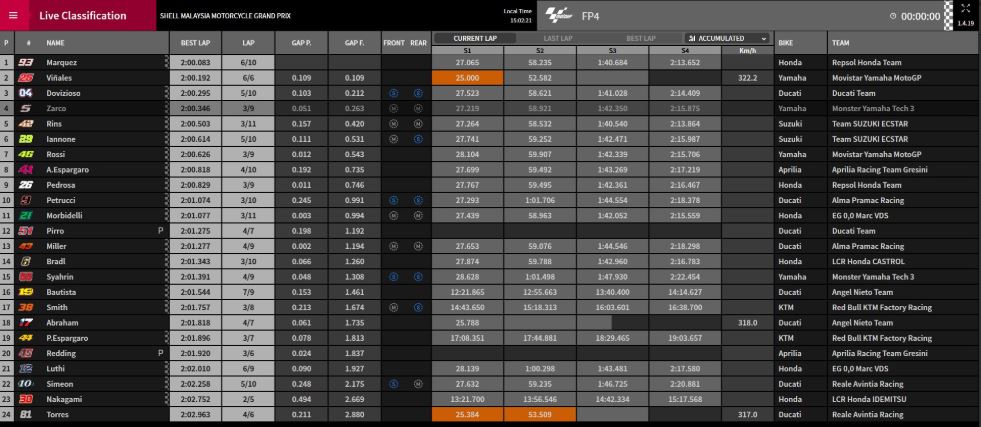Click Torres's orange 53.509 S2 time
This screenshot has height=427, width=981.
[x=540, y=414]
